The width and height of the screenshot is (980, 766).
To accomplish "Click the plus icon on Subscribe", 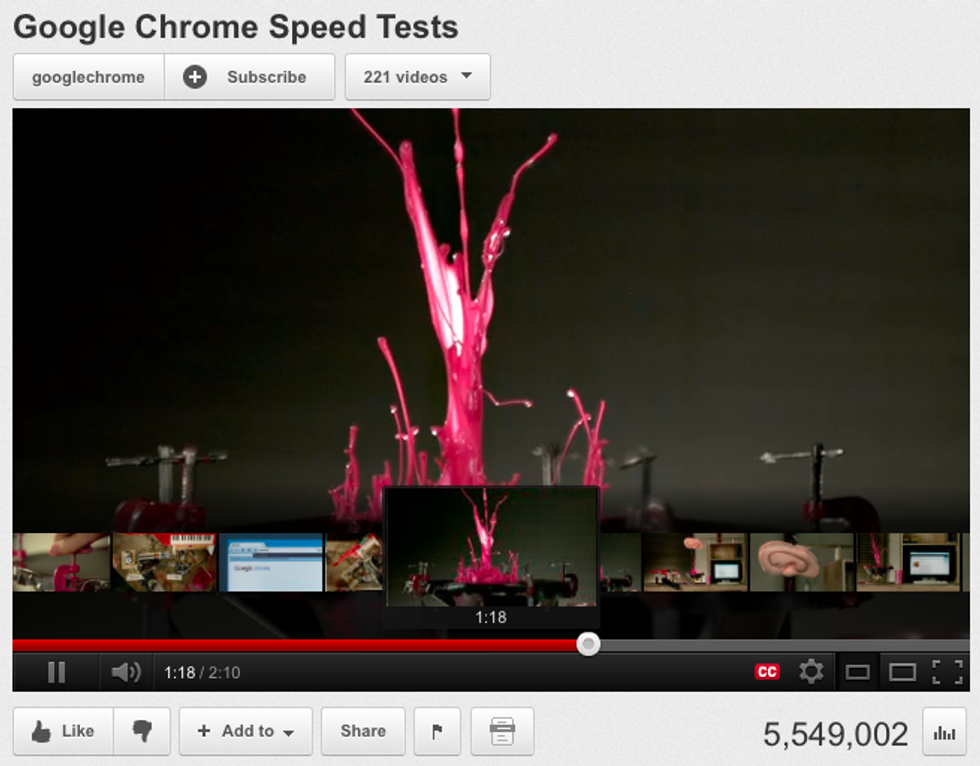I will tap(194, 77).
